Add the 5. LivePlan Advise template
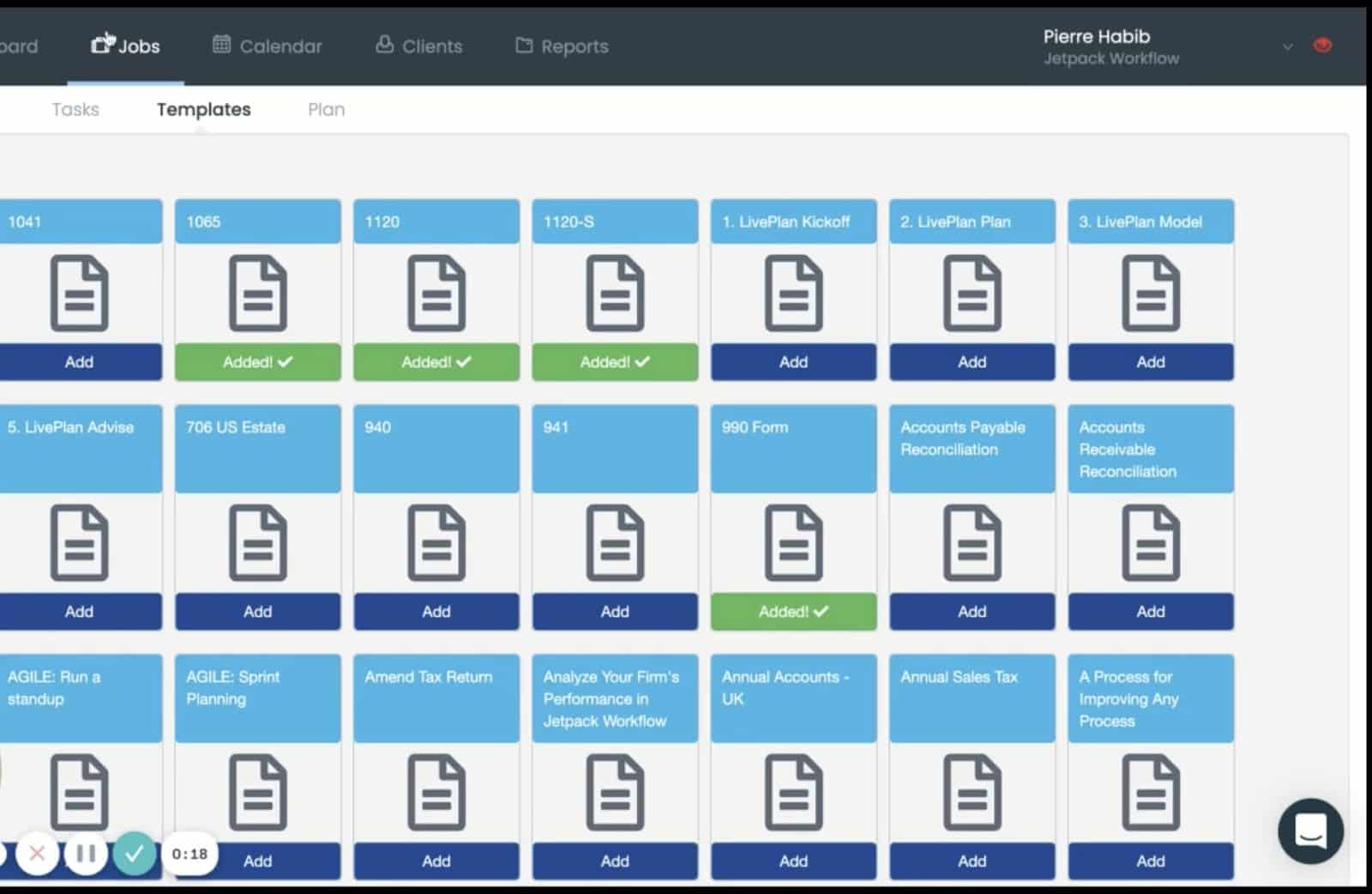1372x894 pixels. click(x=79, y=612)
